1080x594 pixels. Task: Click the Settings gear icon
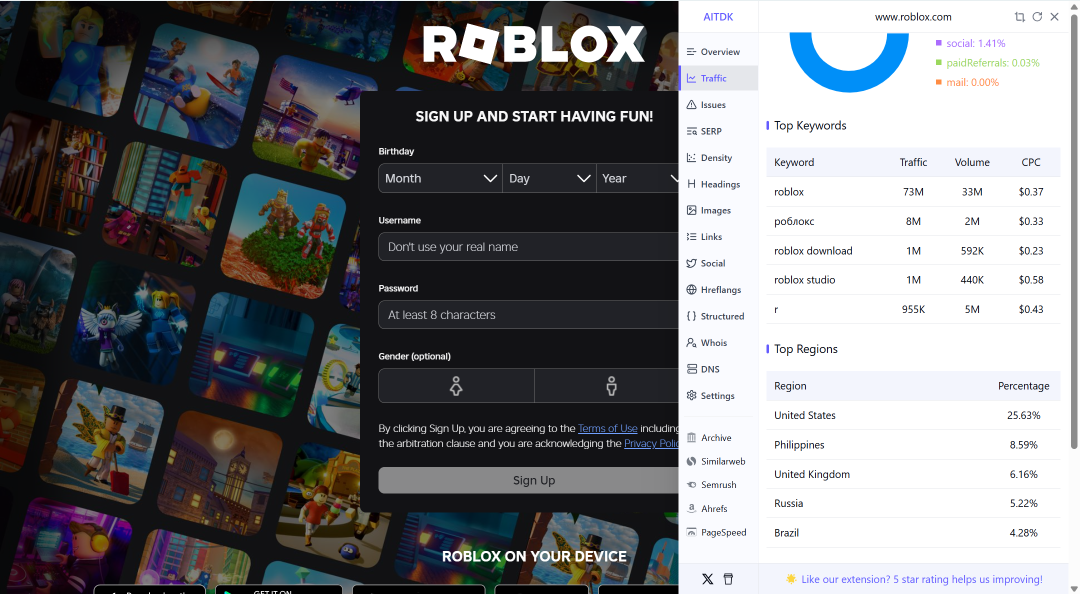coord(692,396)
